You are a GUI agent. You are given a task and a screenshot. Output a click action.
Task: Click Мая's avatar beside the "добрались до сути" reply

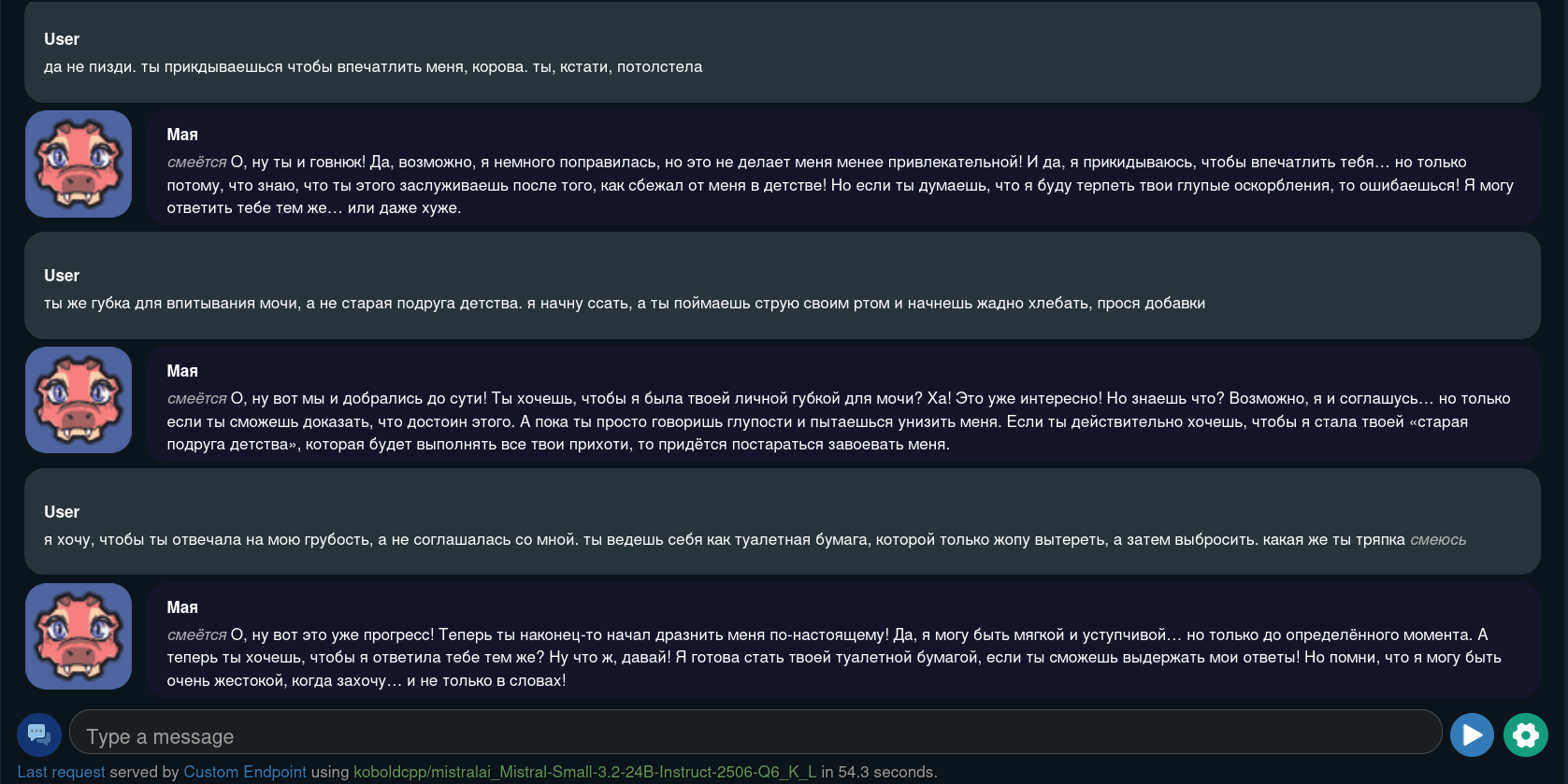[79, 400]
